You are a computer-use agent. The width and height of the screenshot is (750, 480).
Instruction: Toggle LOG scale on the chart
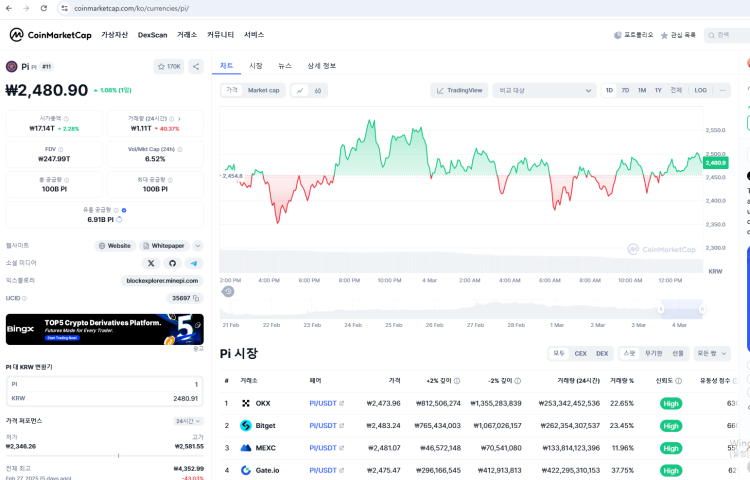point(700,90)
